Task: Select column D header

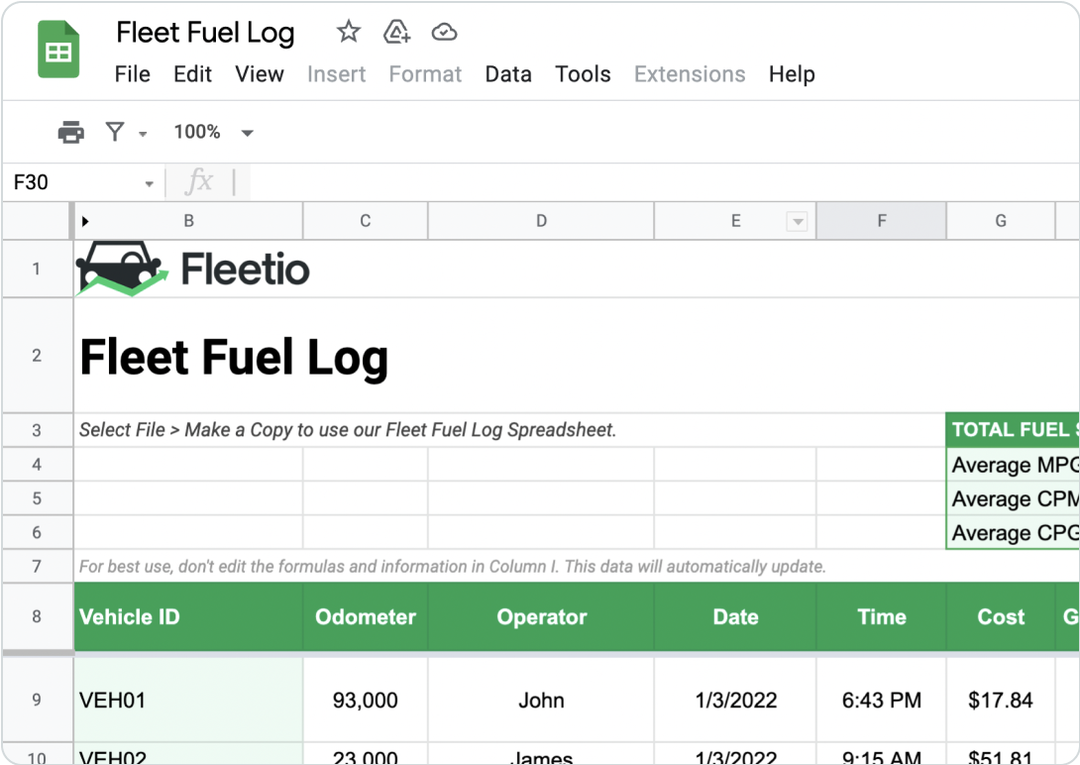Action: click(x=541, y=221)
